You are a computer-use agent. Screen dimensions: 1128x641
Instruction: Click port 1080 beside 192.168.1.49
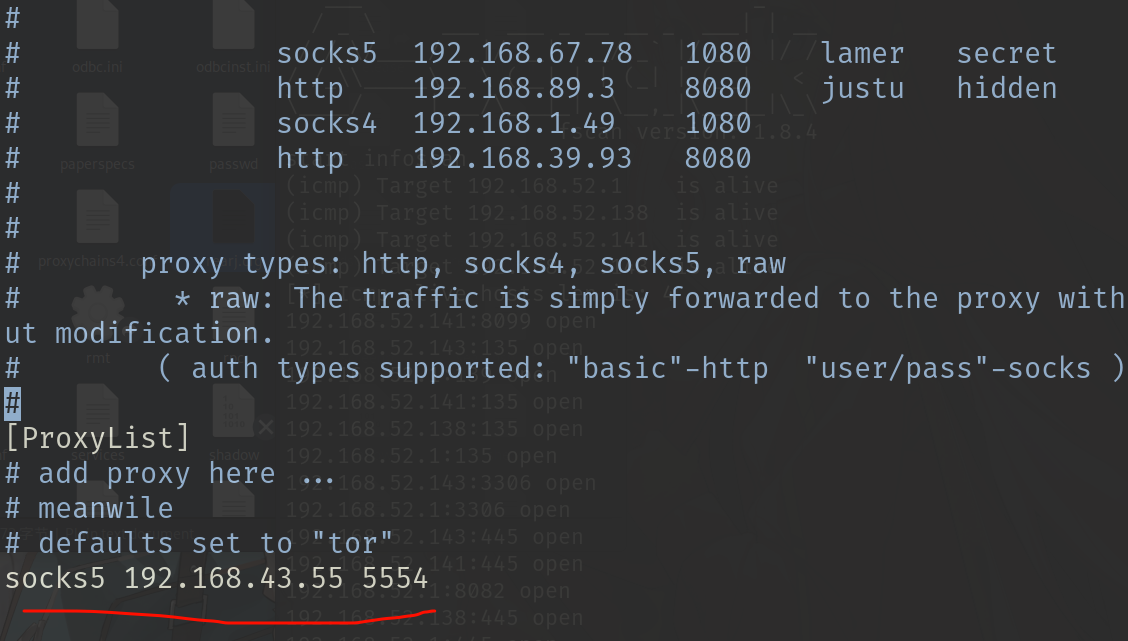pyautogui.click(x=718, y=124)
